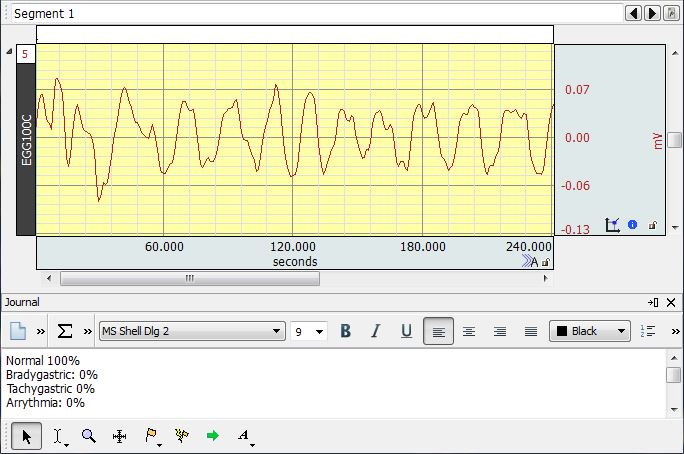Click the segment pin icon
The width and height of the screenshot is (684, 454).
(671, 14)
